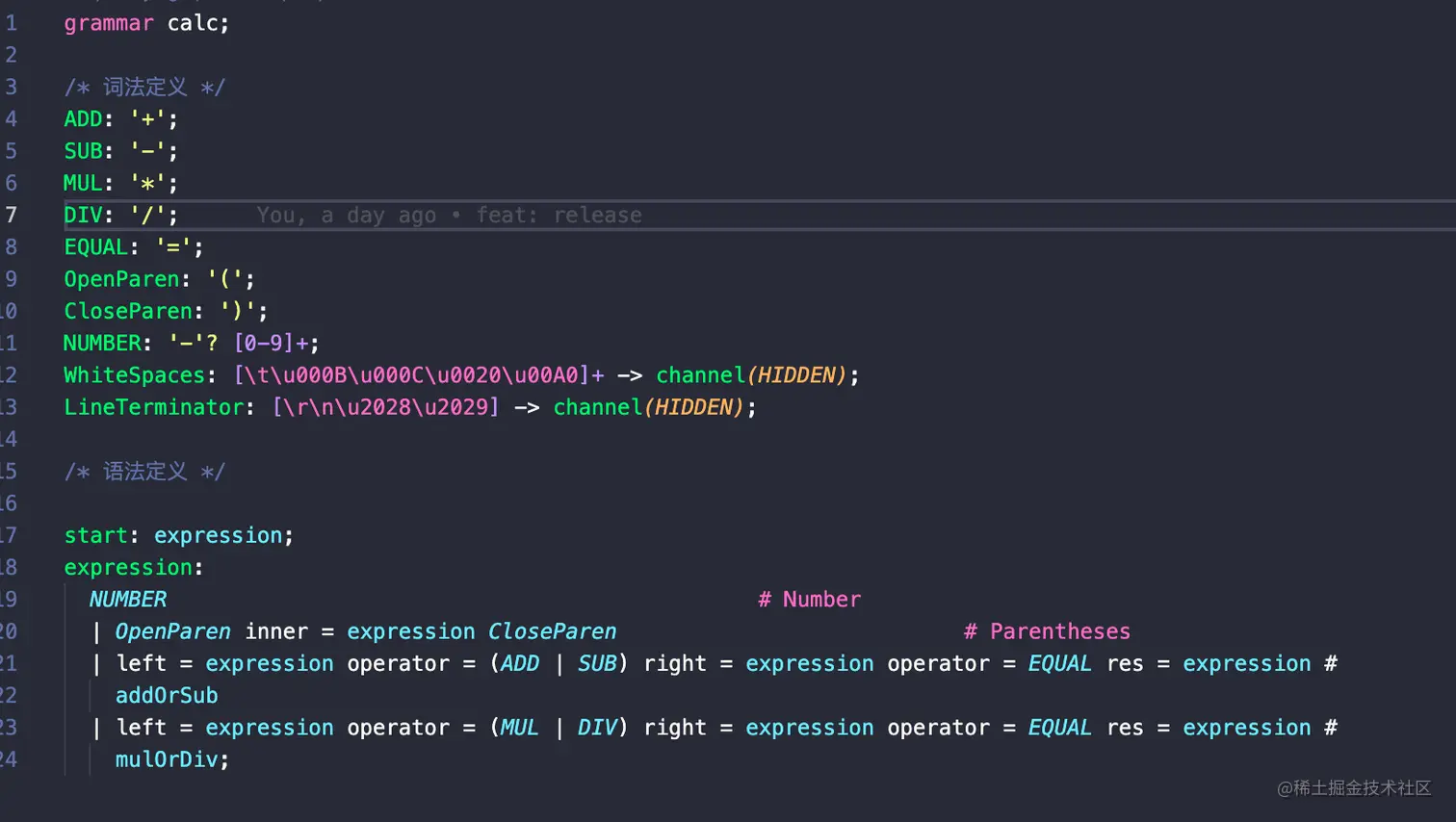The image size is (1456, 822).
Task: Click the # Number alternative label
Action: (x=809, y=599)
